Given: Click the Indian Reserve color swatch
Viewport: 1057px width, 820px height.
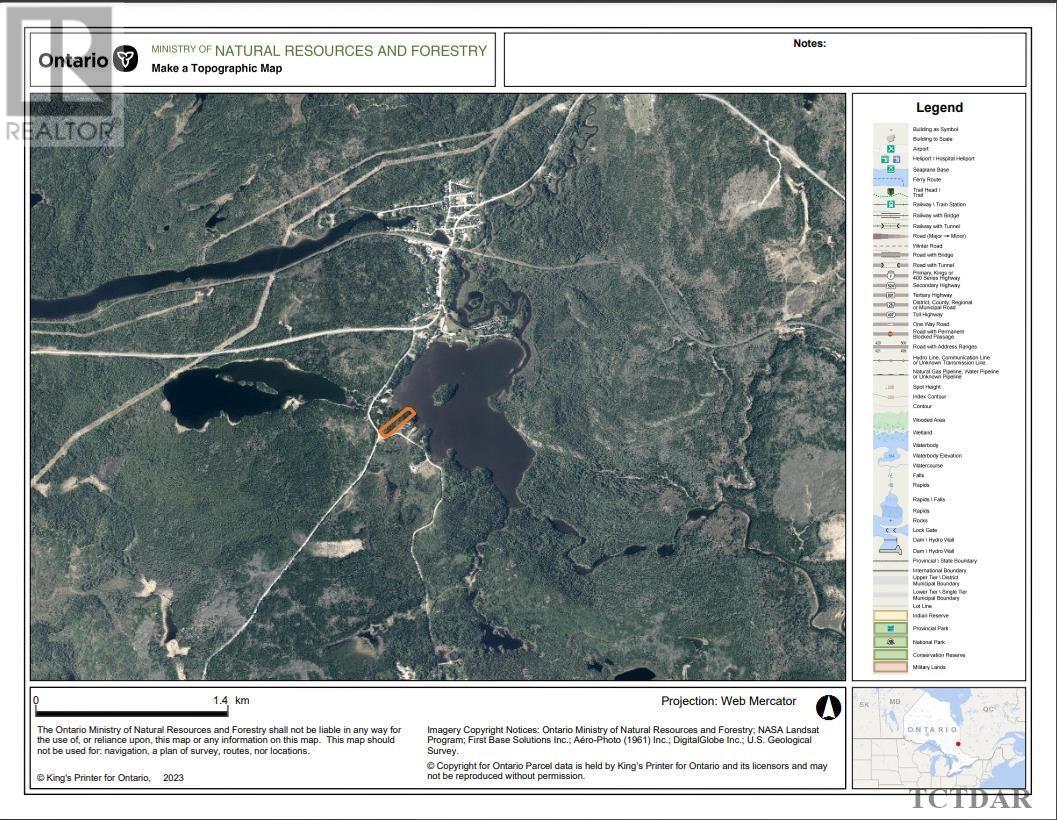Looking at the screenshot, I should pyautogui.click(x=890, y=616).
